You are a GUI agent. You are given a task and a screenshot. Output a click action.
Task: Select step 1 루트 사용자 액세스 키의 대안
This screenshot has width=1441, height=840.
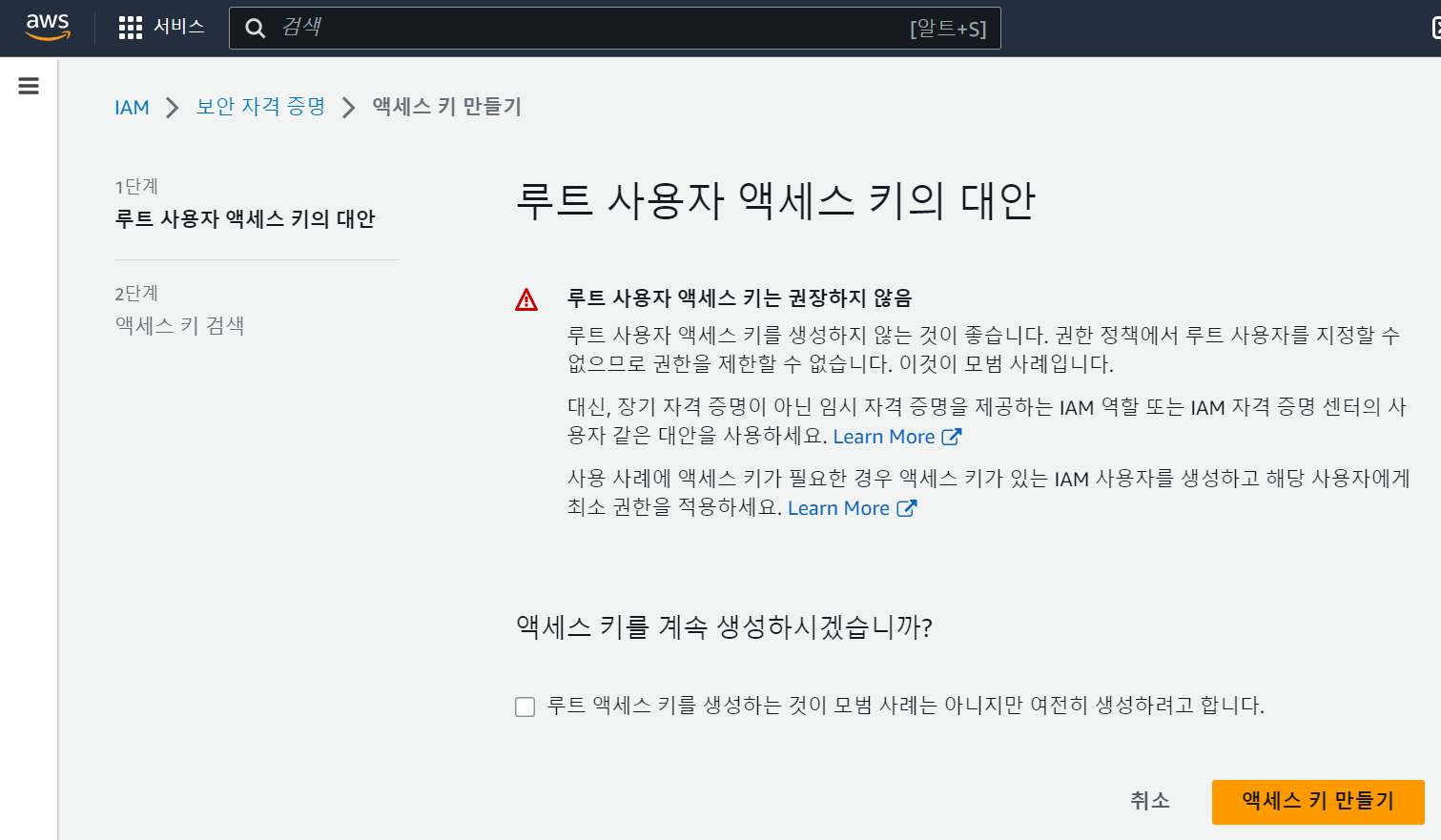pyautogui.click(x=245, y=219)
